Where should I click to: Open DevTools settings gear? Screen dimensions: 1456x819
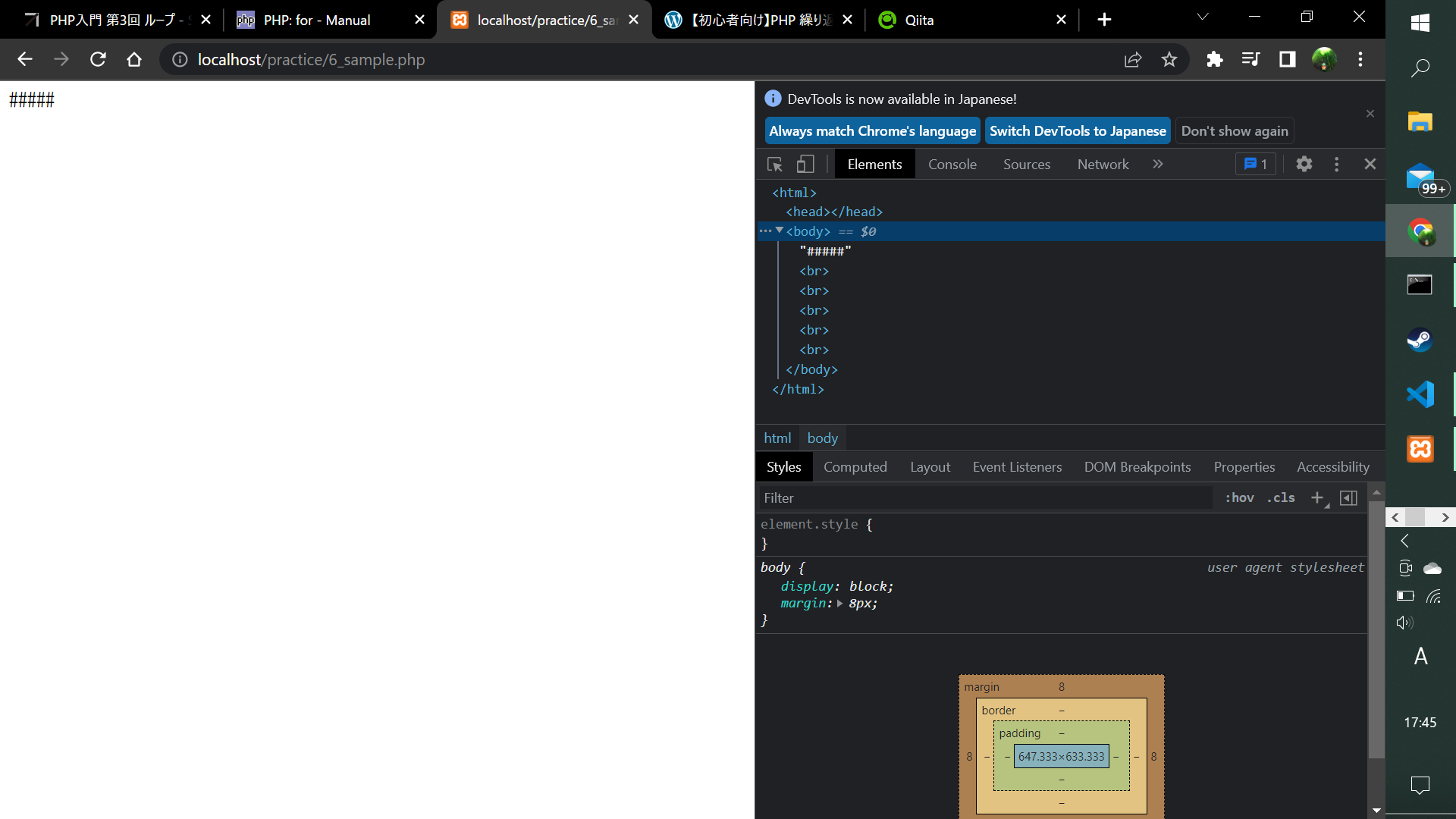1304,164
